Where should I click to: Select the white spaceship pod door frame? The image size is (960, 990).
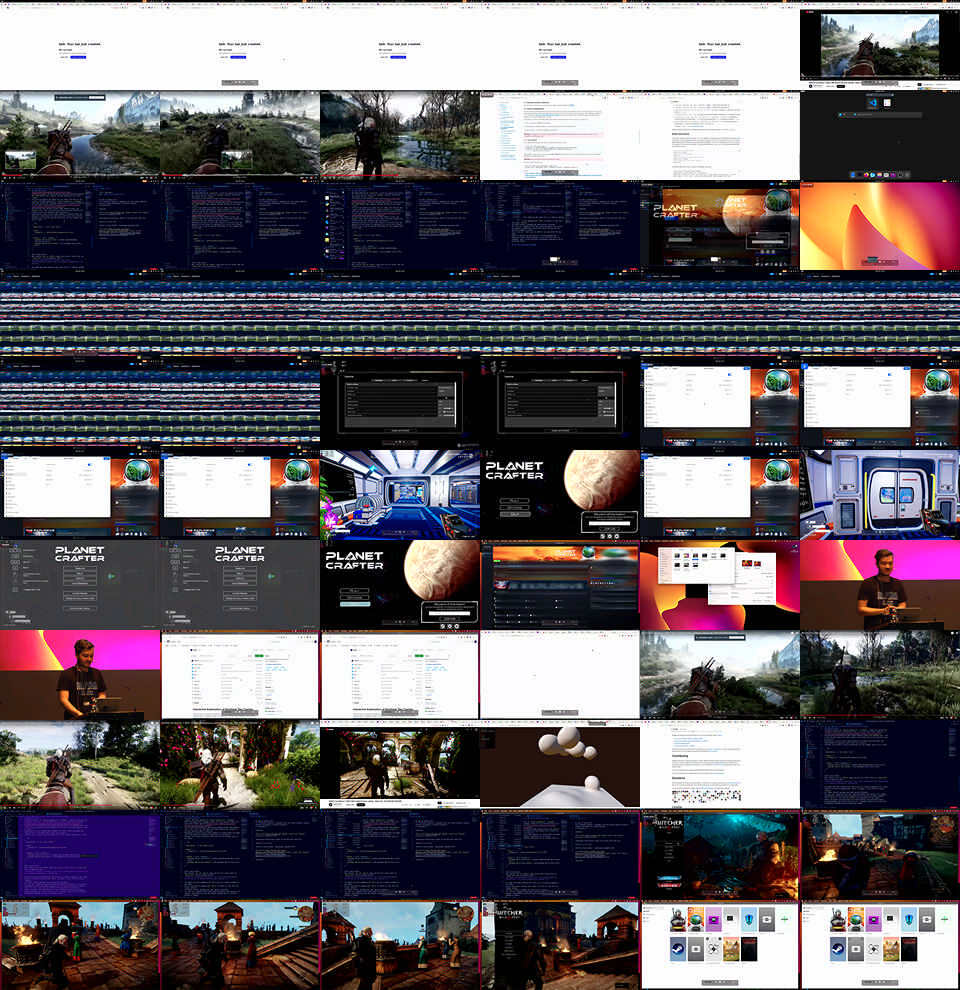point(880,494)
